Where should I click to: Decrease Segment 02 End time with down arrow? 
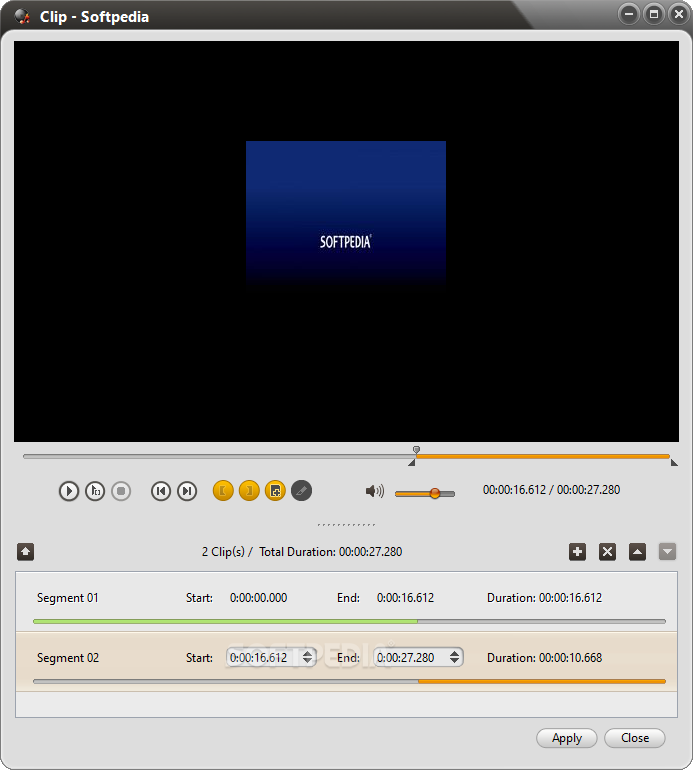tap(454, 661)
